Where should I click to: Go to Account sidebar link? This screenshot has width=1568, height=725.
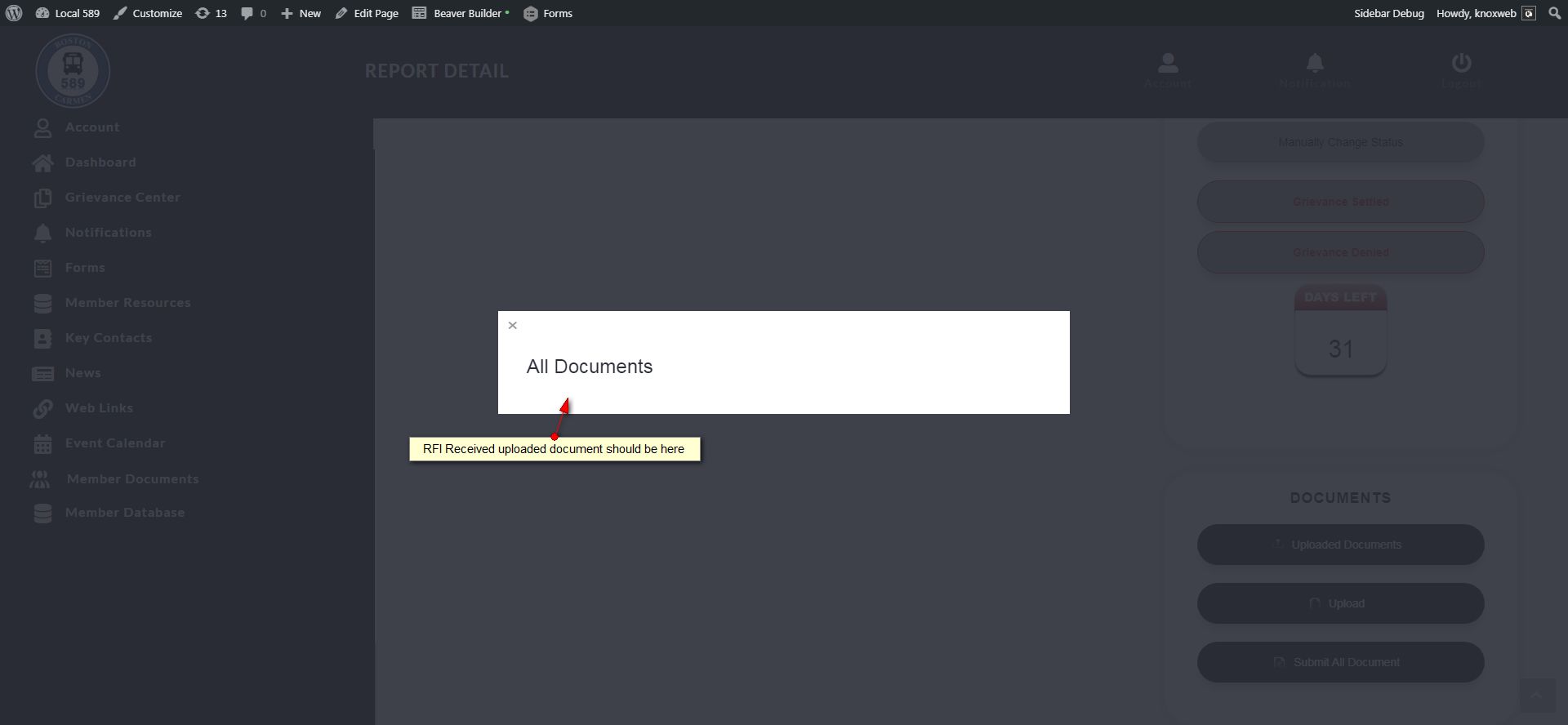pyautogui.click(x=92, y=127)
